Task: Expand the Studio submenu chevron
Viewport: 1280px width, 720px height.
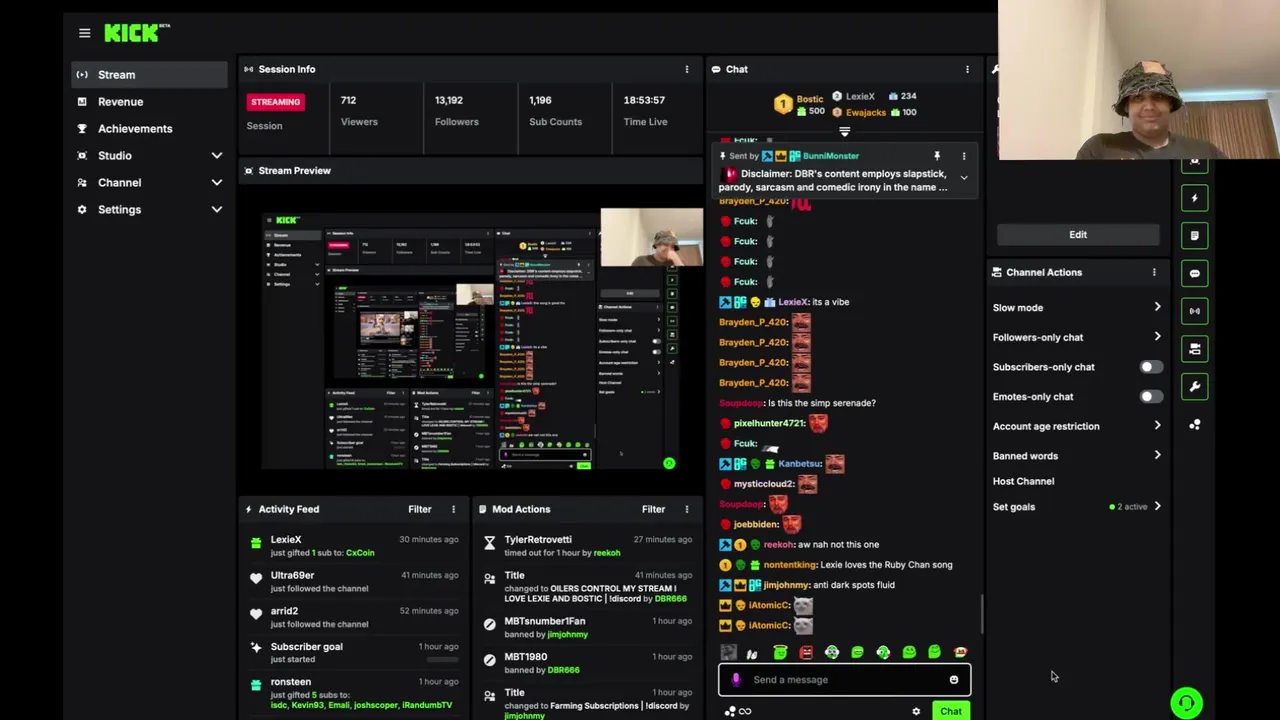Action: 216,155
